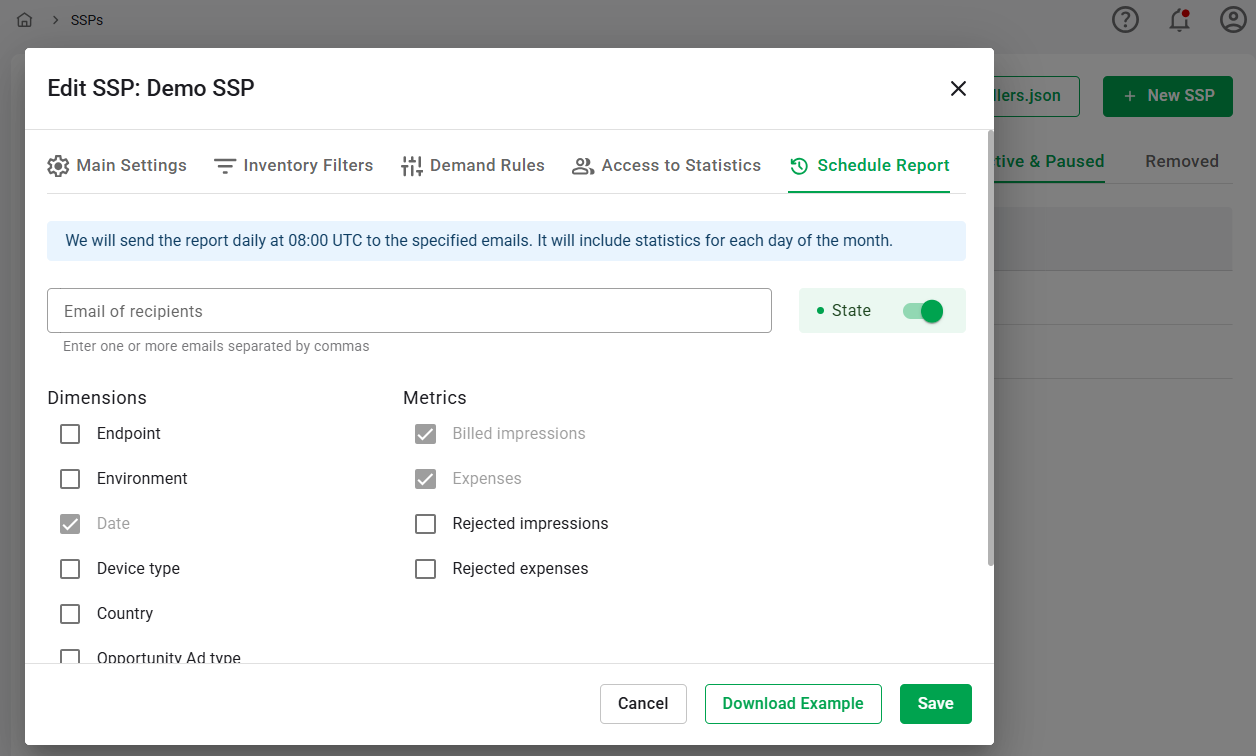Screen dimensions: 1256x756
Task: Click the Access to Statistics people icon
Action: tap(583, 166)
